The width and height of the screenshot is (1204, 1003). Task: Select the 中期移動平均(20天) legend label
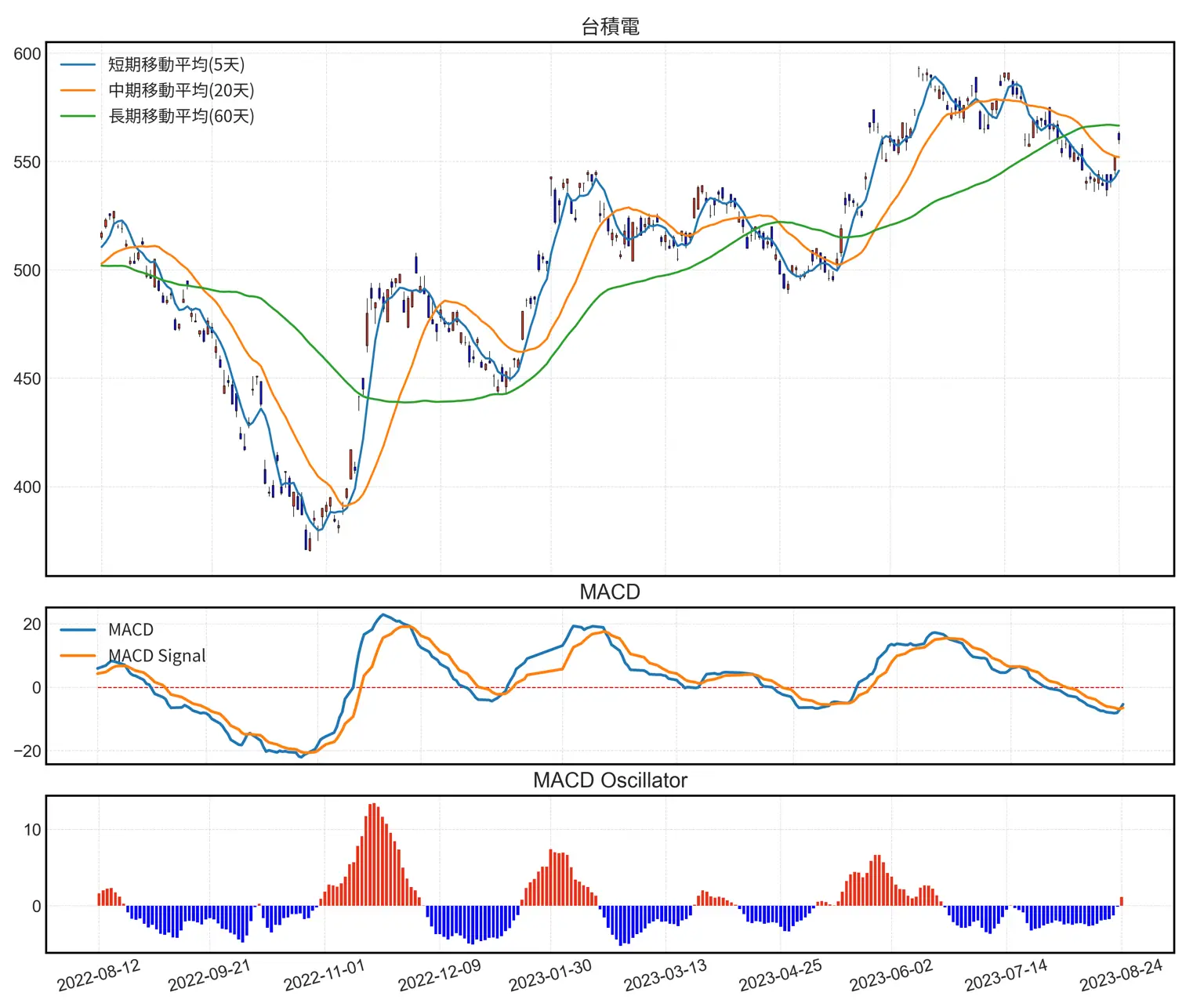[181, 91]
